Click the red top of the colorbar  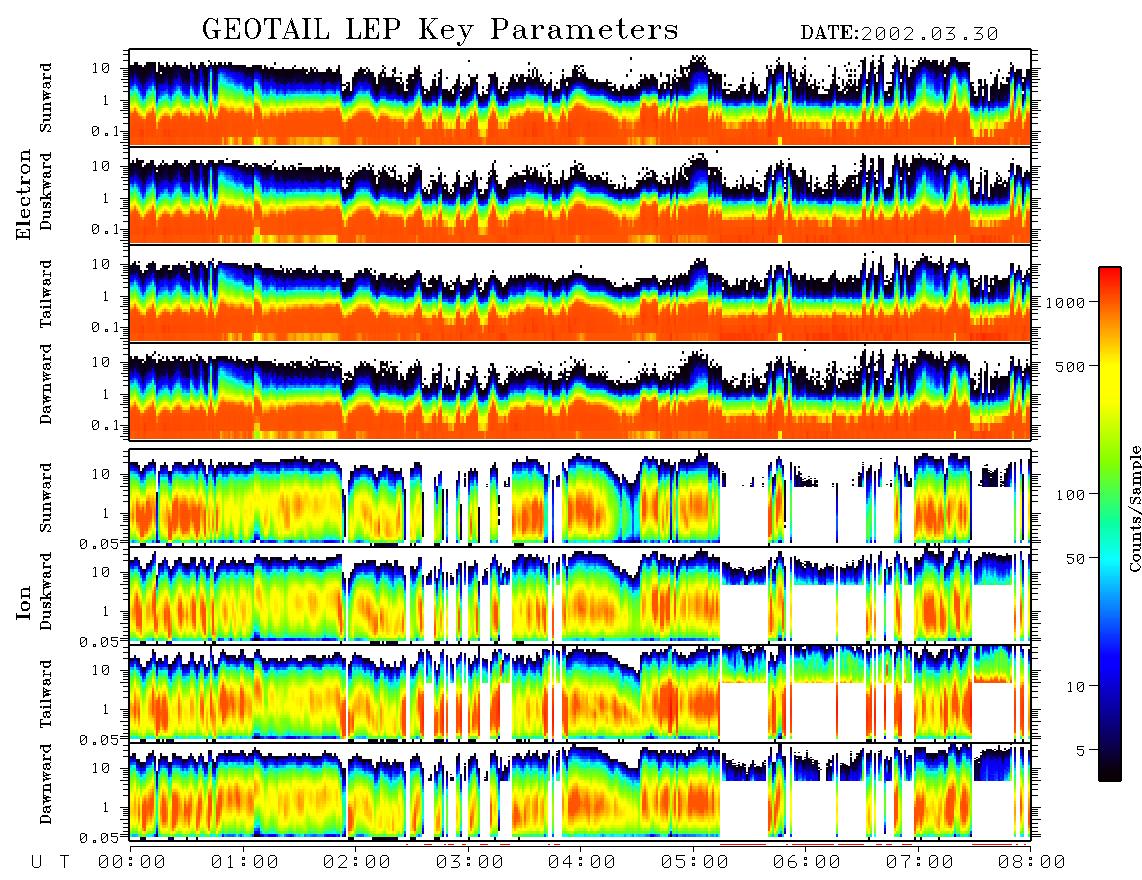pos(1110,275)
